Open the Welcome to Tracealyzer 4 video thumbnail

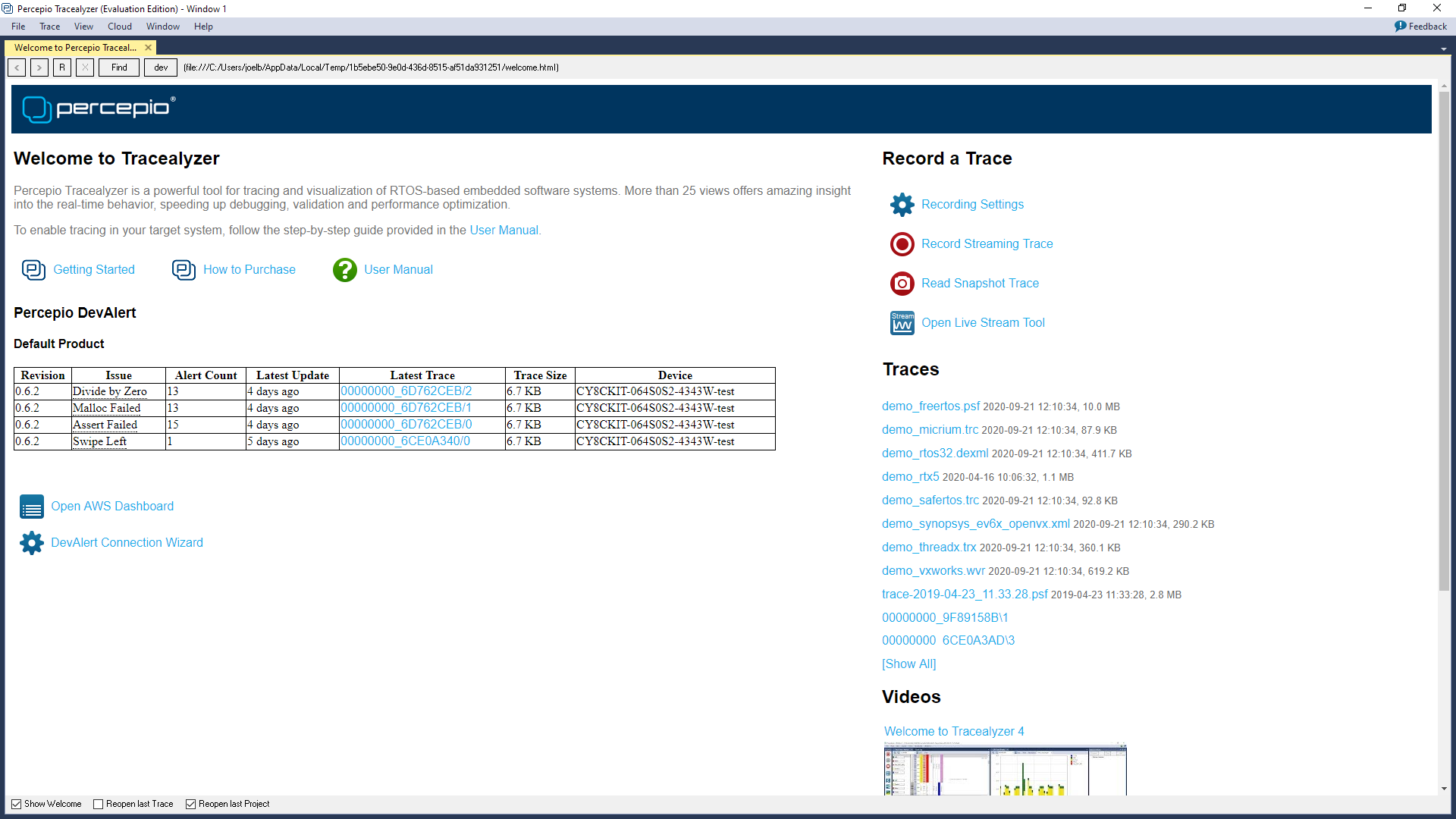coord(1005,770)
